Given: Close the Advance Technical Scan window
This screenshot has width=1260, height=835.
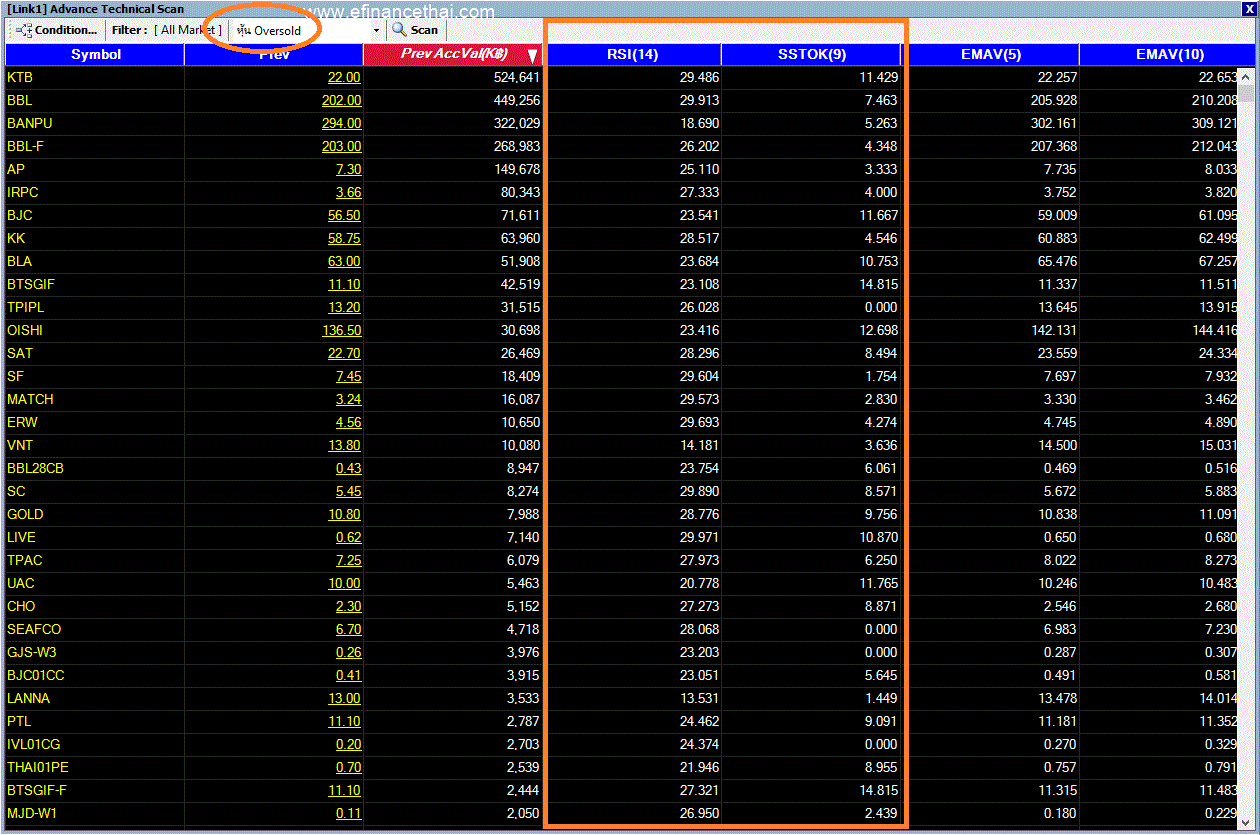Looking at the screenshot, I should coord(1247,9).
